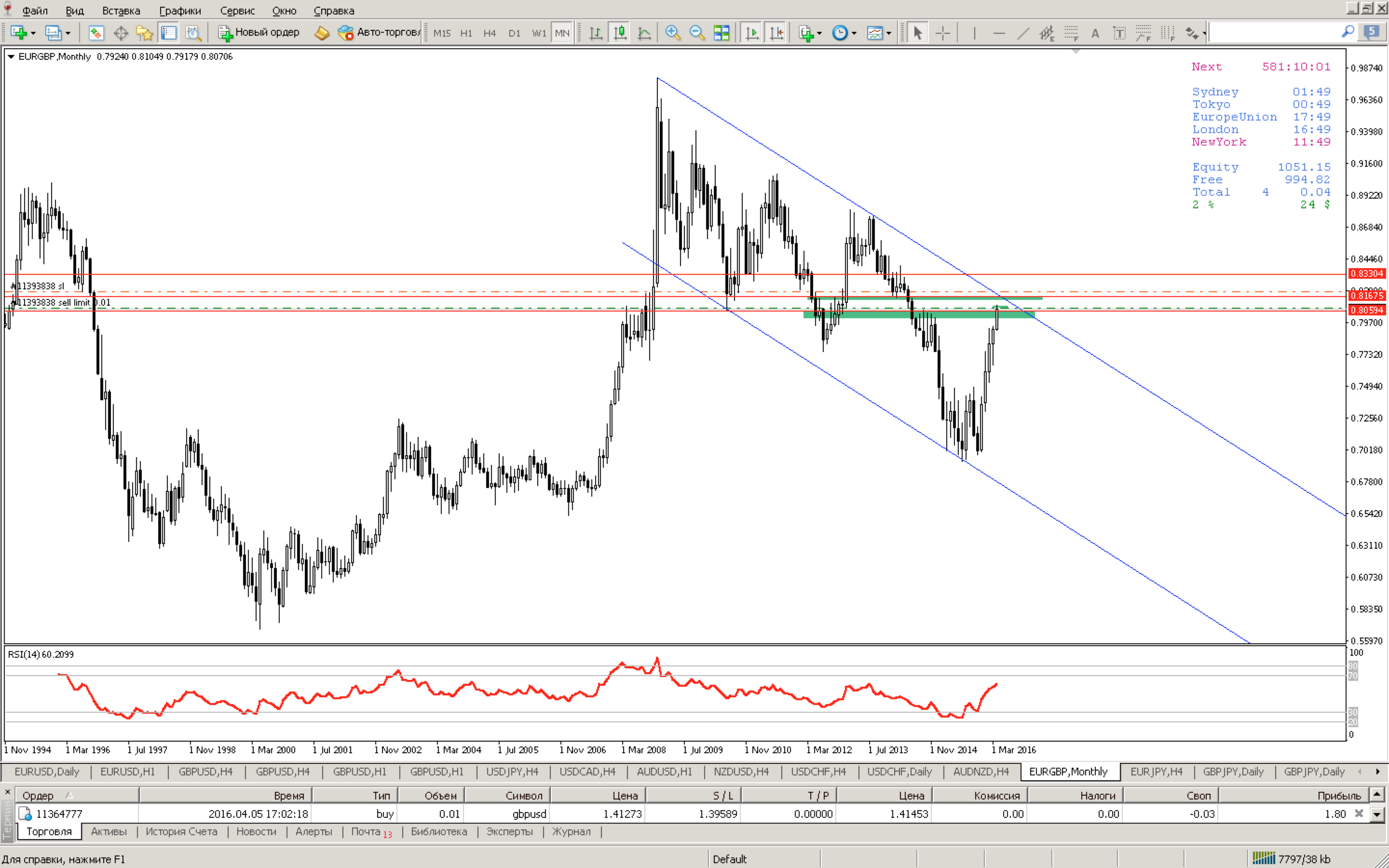Click the Zoom Out magnifier icon
This screenshot has height=868, width=1389.
point(697,33)
